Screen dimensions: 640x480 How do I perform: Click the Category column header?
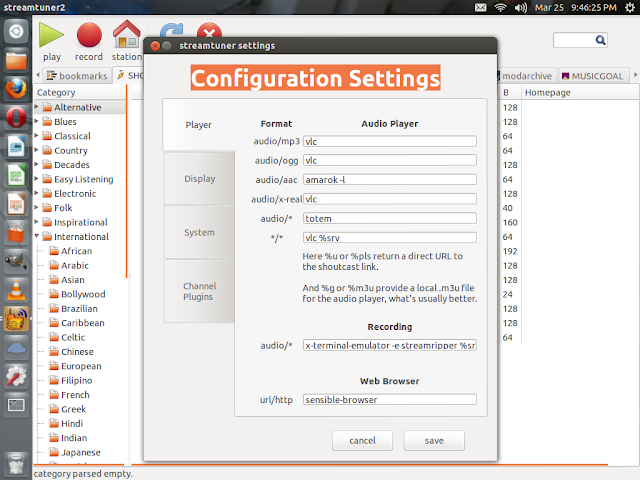tap(80, 92)
